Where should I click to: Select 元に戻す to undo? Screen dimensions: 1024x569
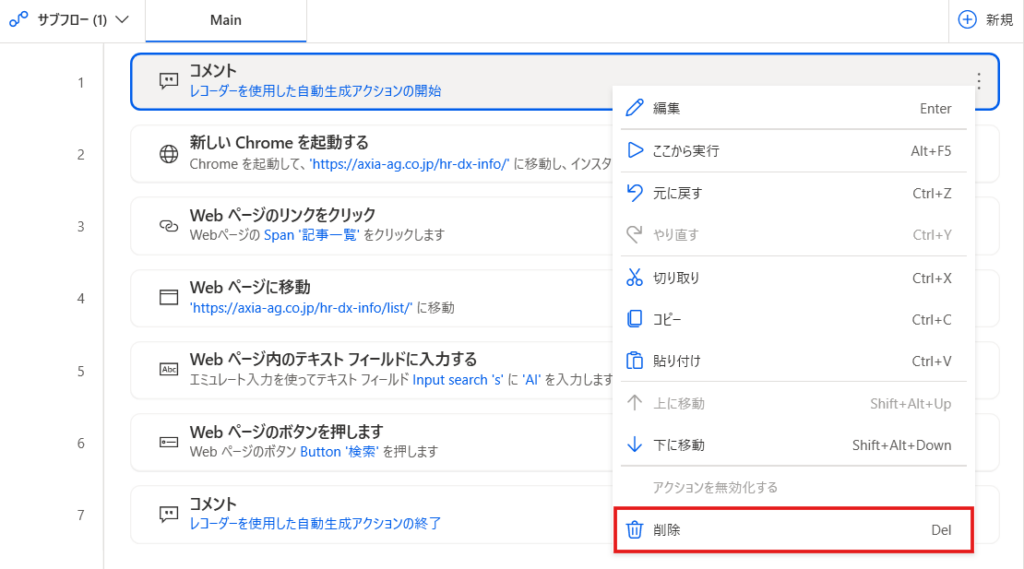[678, 193]
